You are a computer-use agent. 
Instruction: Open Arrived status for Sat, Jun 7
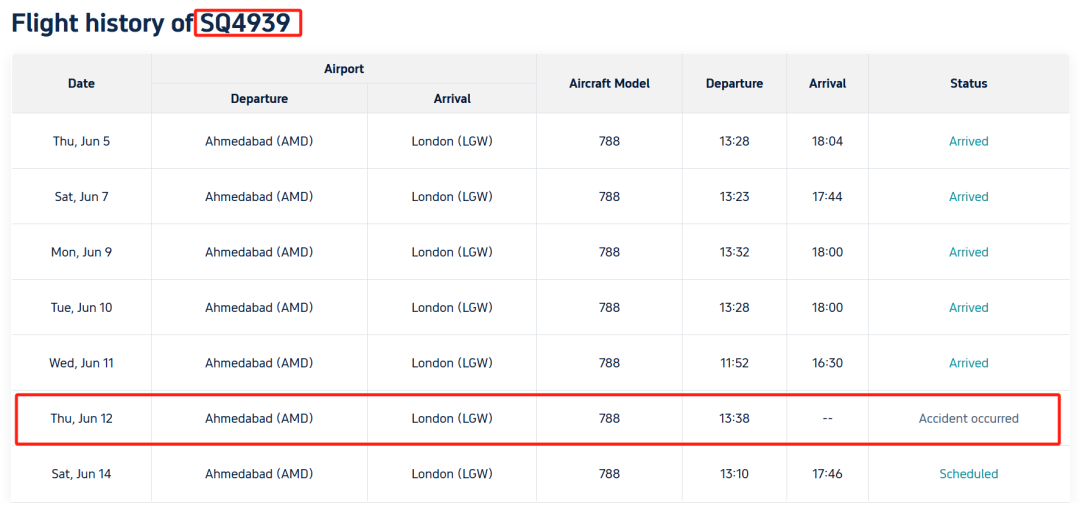click(968, 197)
